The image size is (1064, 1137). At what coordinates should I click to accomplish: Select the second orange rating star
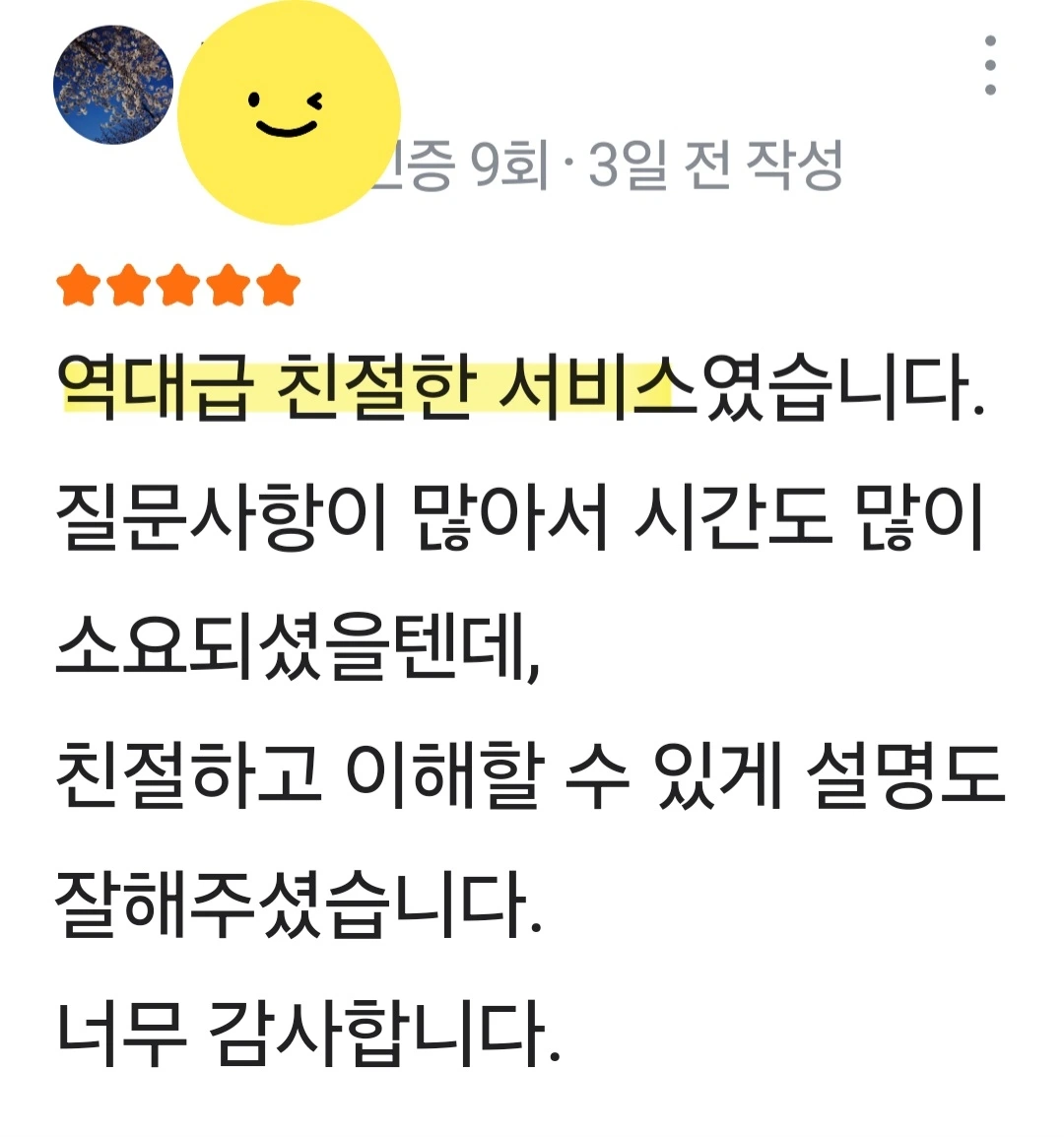tap(128, 286)
